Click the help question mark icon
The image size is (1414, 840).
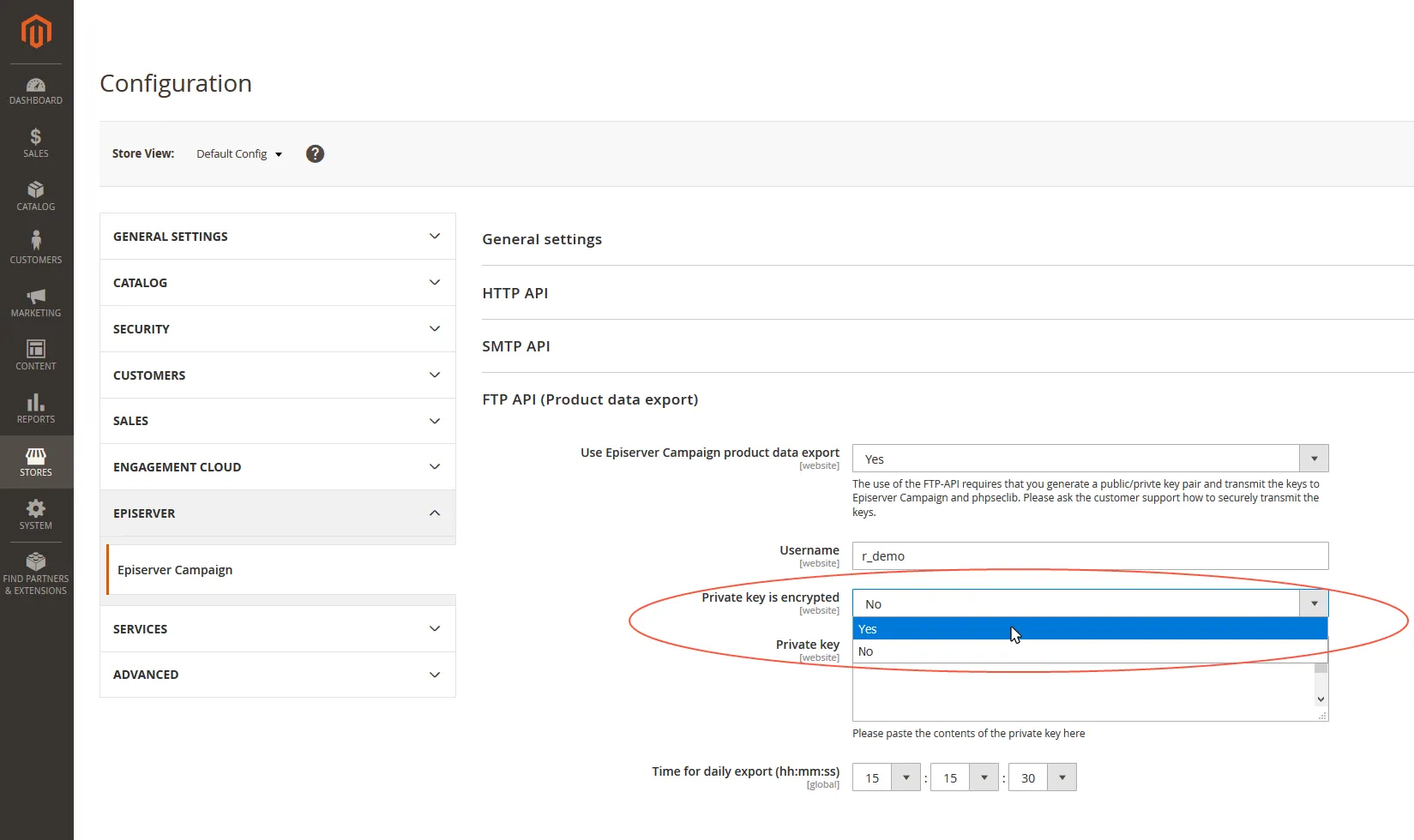coord(316,153)
